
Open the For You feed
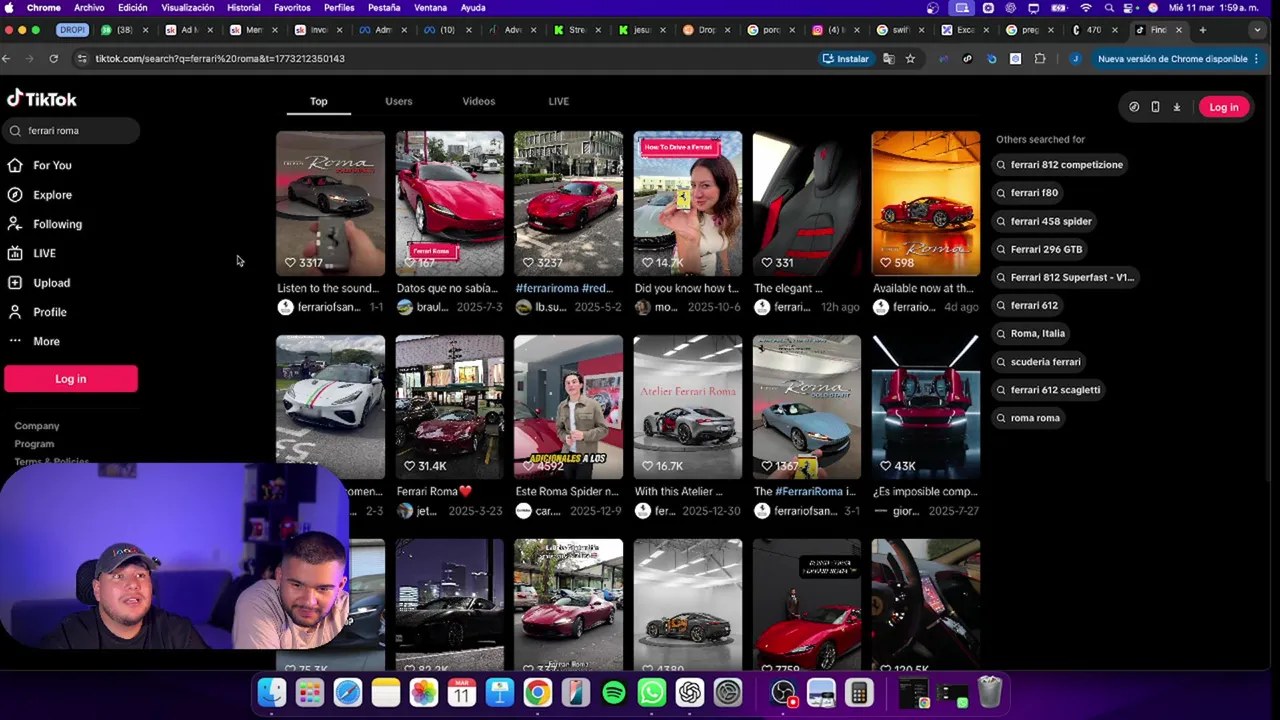(x=40, y=165)
